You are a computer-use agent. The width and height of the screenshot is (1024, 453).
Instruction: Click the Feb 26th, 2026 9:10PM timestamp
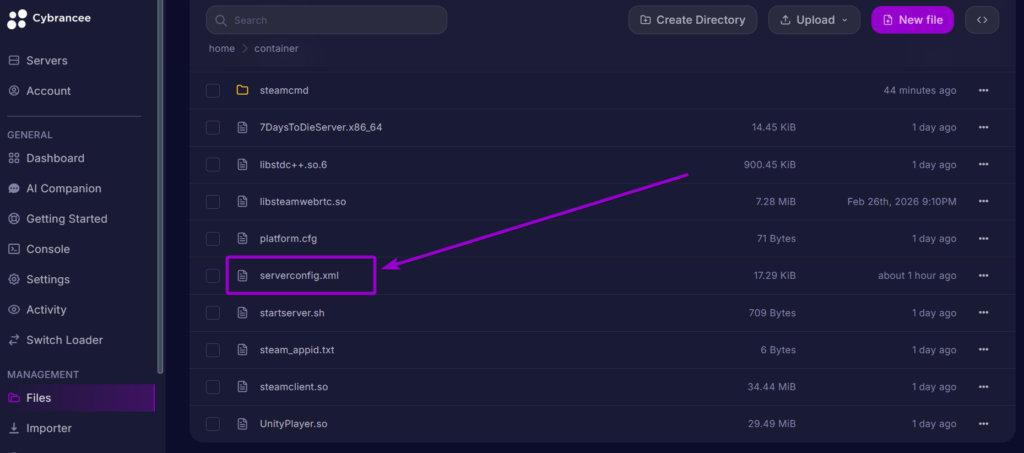902,202
